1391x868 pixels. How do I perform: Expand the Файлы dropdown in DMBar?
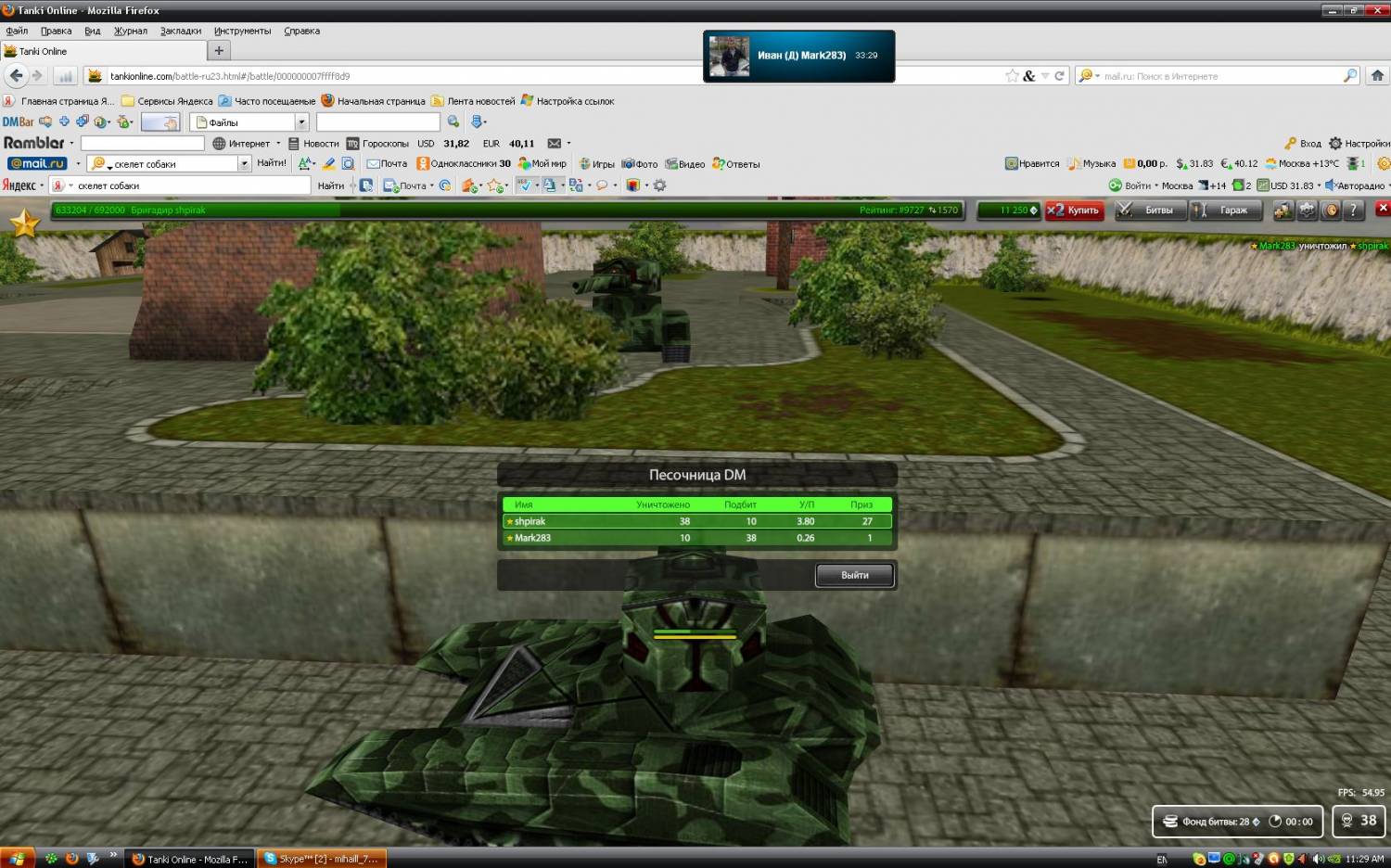click(x=301, y=122)
